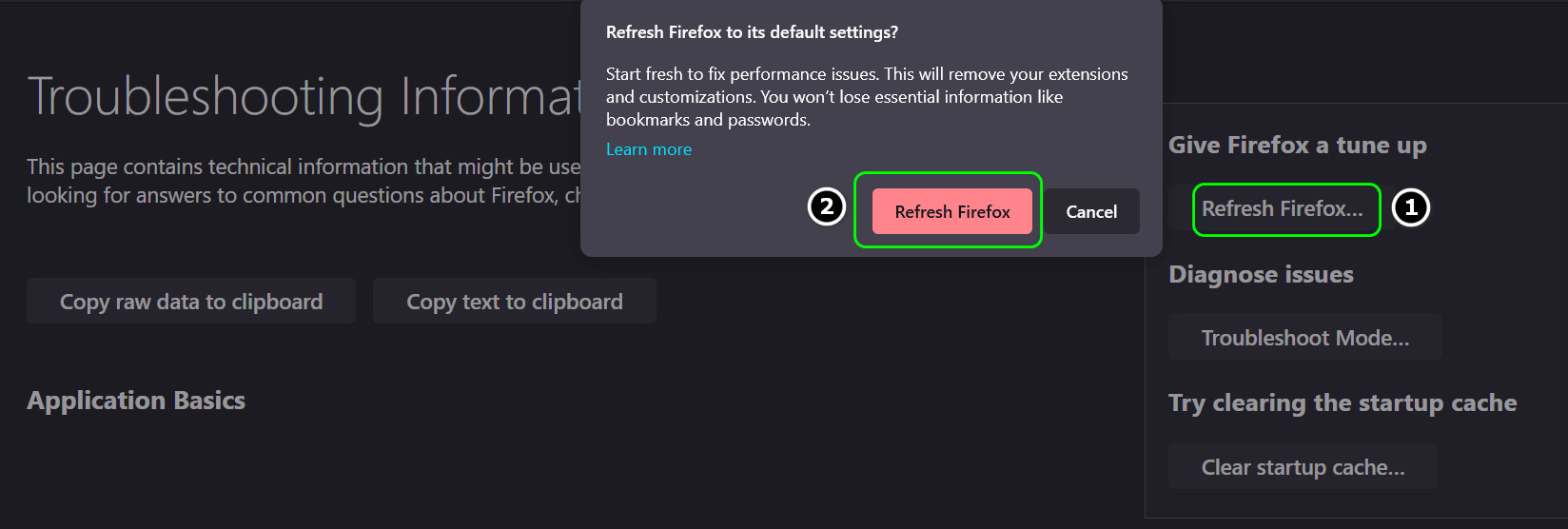Click the Try clearing the startup cache heading
1568x529 pixels.
(1342, 403)
